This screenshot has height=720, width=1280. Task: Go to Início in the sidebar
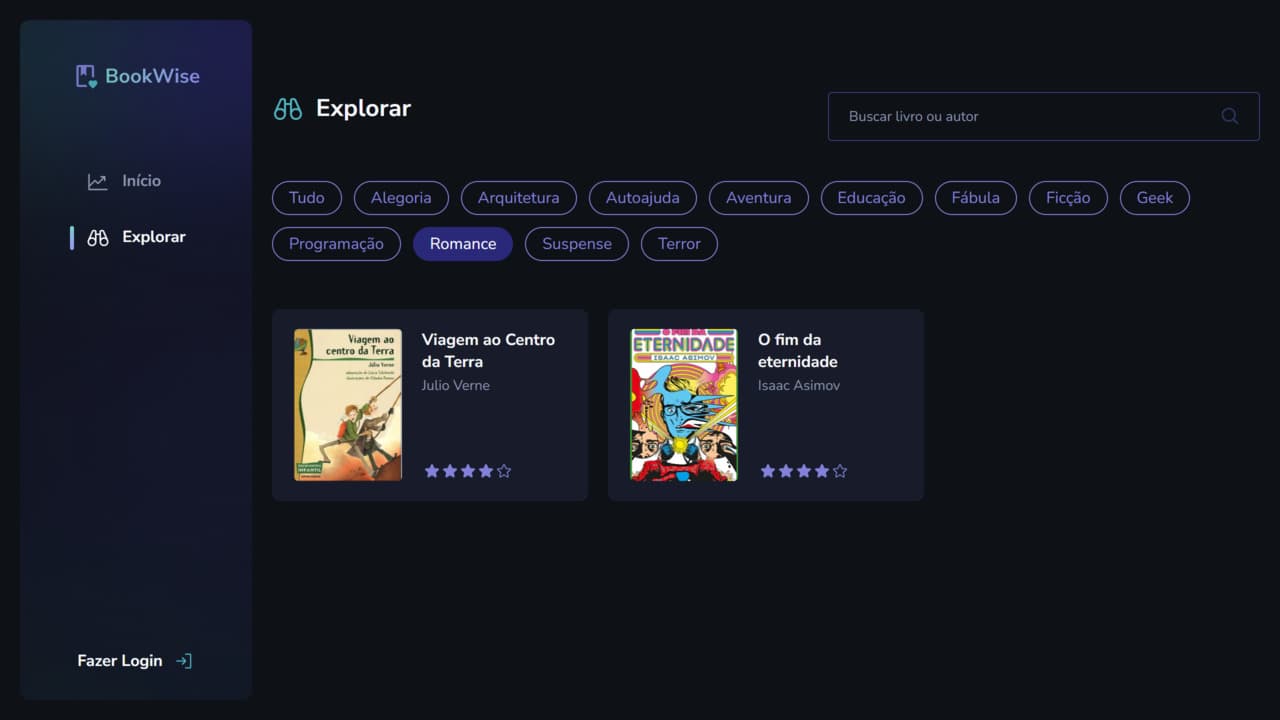141,181
